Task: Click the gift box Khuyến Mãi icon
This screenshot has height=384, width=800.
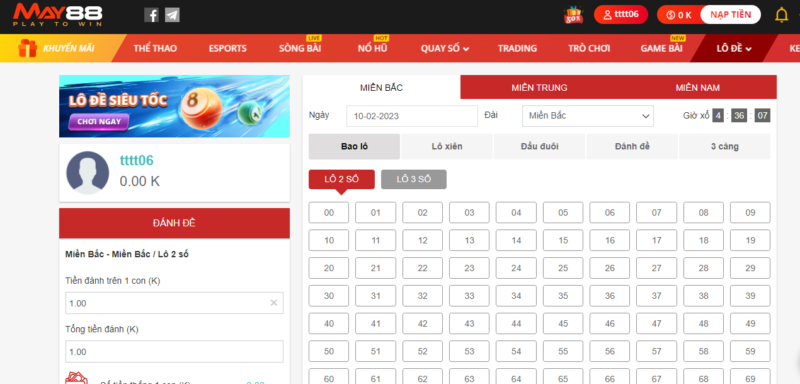Action: [x=27, y=48]
